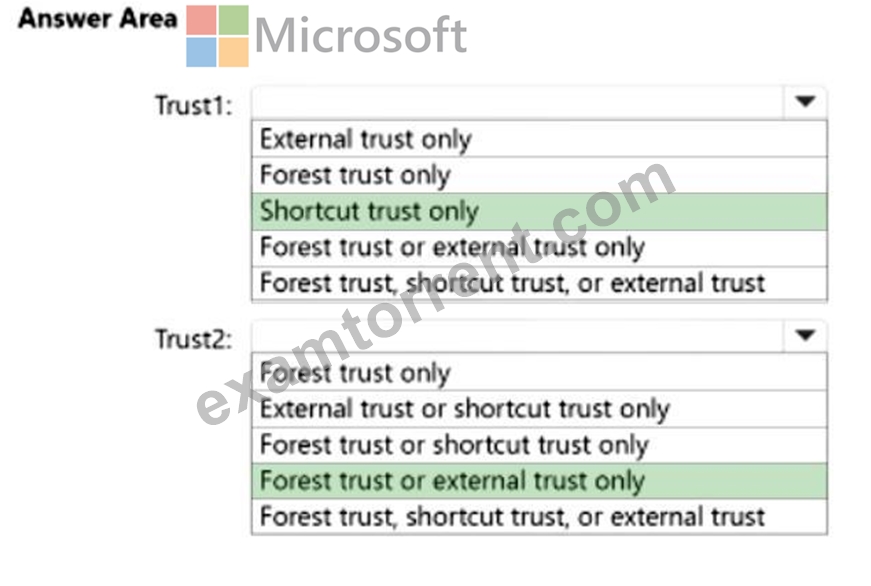Select 'External trust only' under Trust1
This screenshot has width=871, height=586.
[x=539, y=139]
